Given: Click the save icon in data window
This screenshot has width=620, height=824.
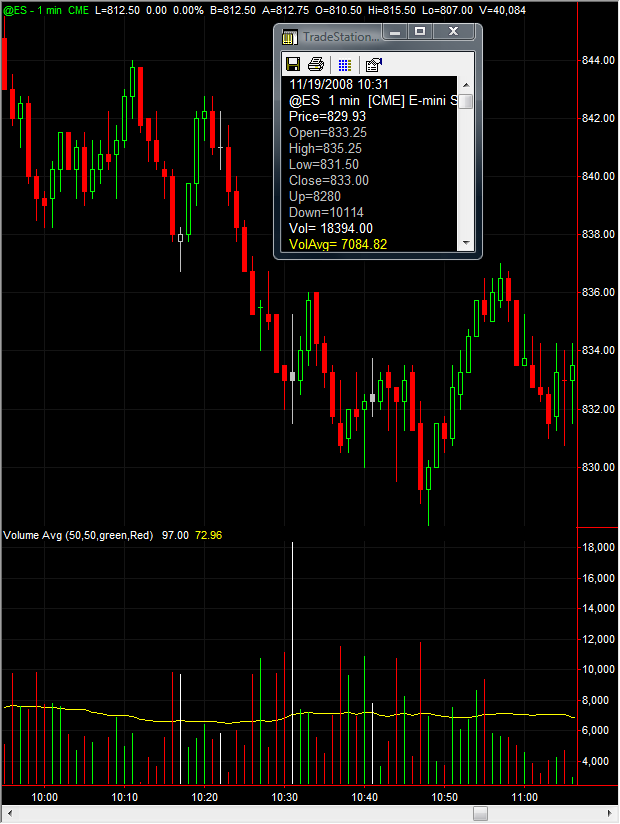Looking at the screenshot, I should click(293, 64).
